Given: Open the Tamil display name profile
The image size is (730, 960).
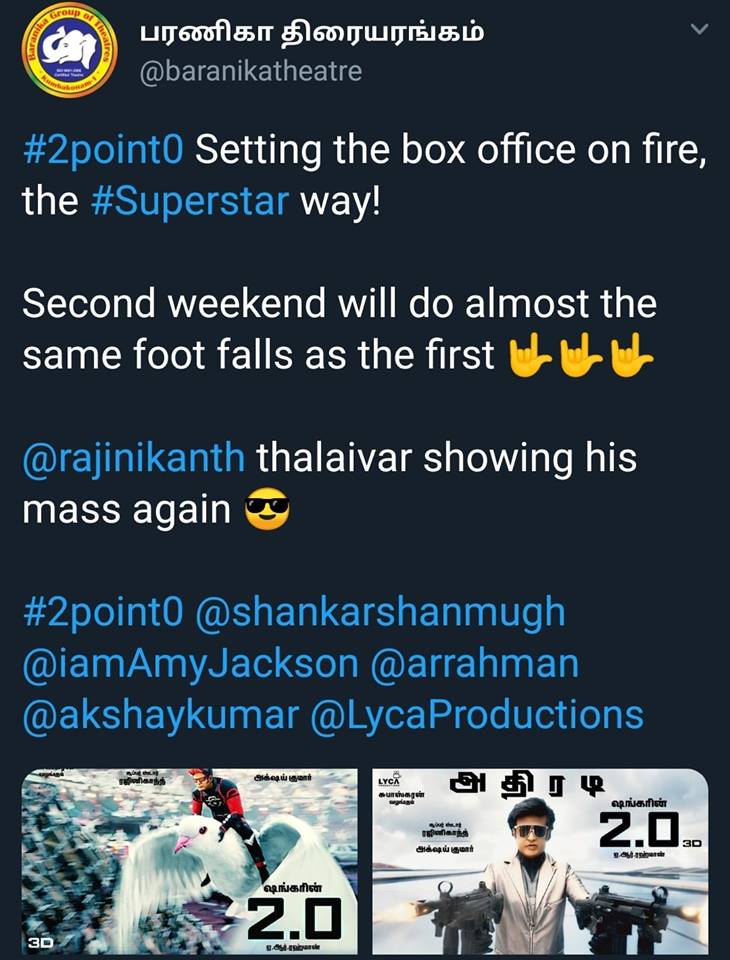Looking at the screenshot, I should [x=312, y=32].
